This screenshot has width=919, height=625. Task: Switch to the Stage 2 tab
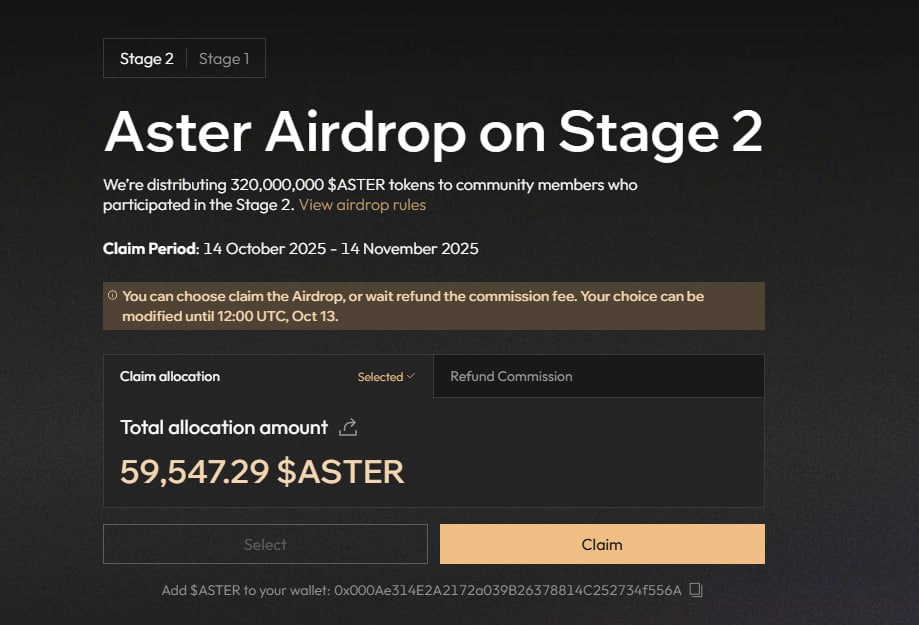(x=146, y=59)
